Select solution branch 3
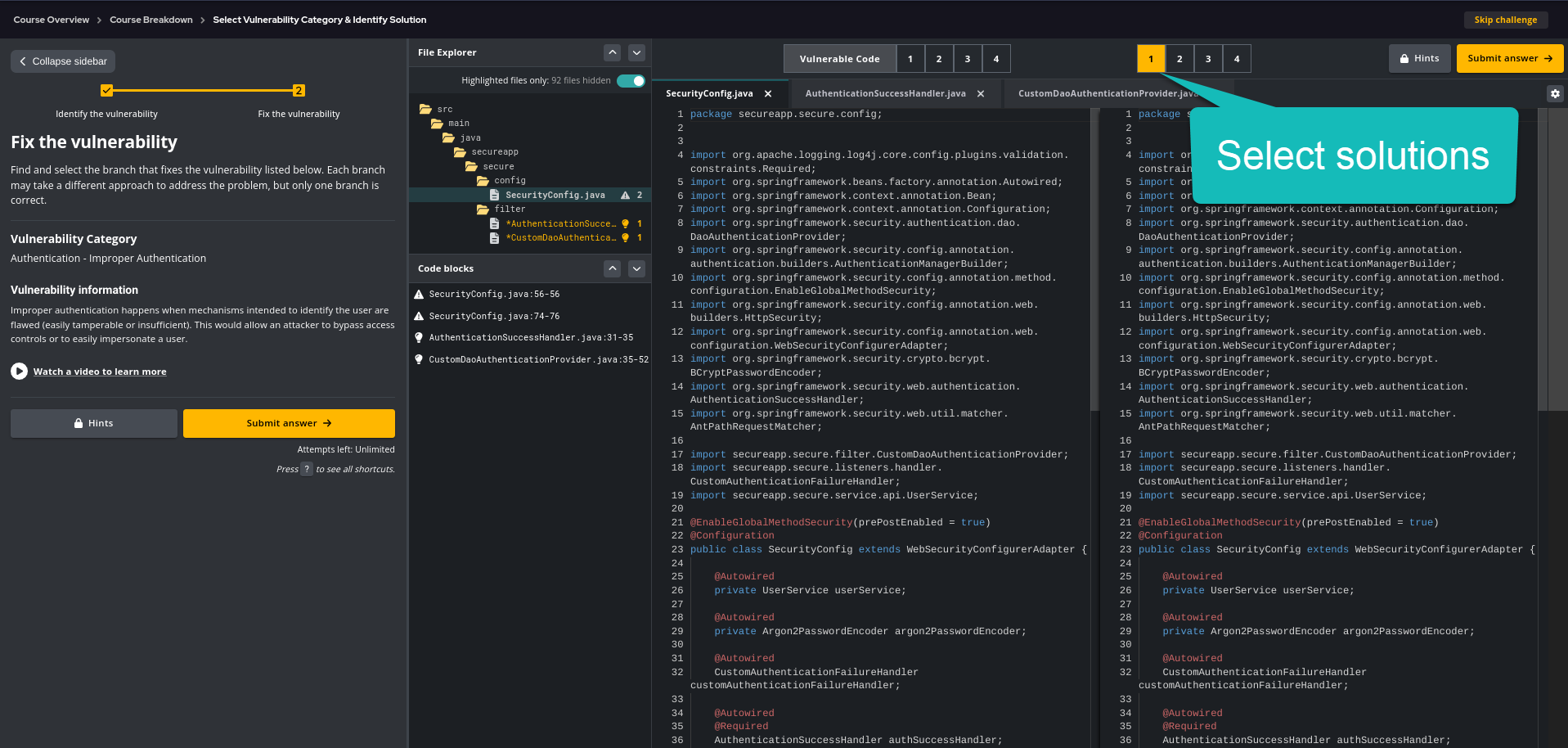The image size is (1568, 748). [1207, 59]
